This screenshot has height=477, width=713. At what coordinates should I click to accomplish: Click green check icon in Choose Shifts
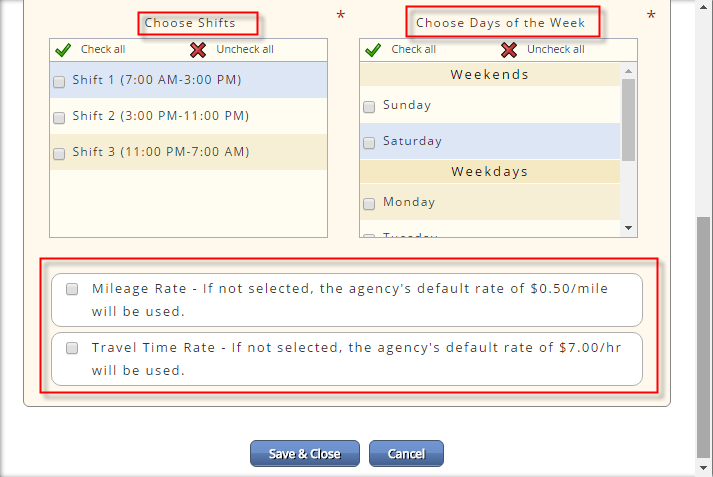pyautogui.click(x=63, y=49)
